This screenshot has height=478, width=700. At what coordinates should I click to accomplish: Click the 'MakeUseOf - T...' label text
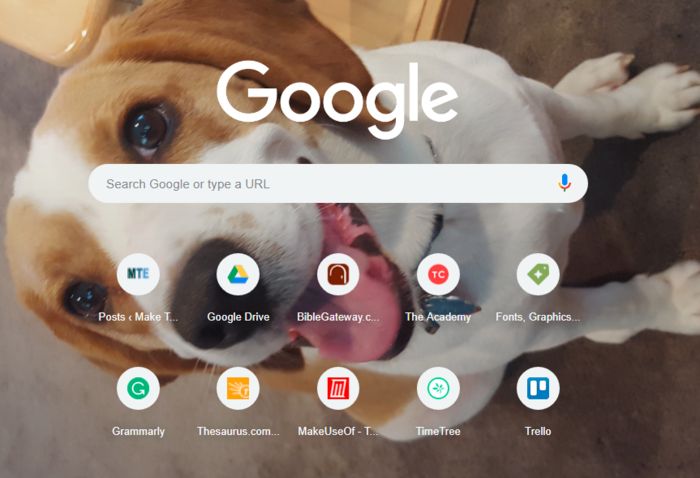point(338,431)
